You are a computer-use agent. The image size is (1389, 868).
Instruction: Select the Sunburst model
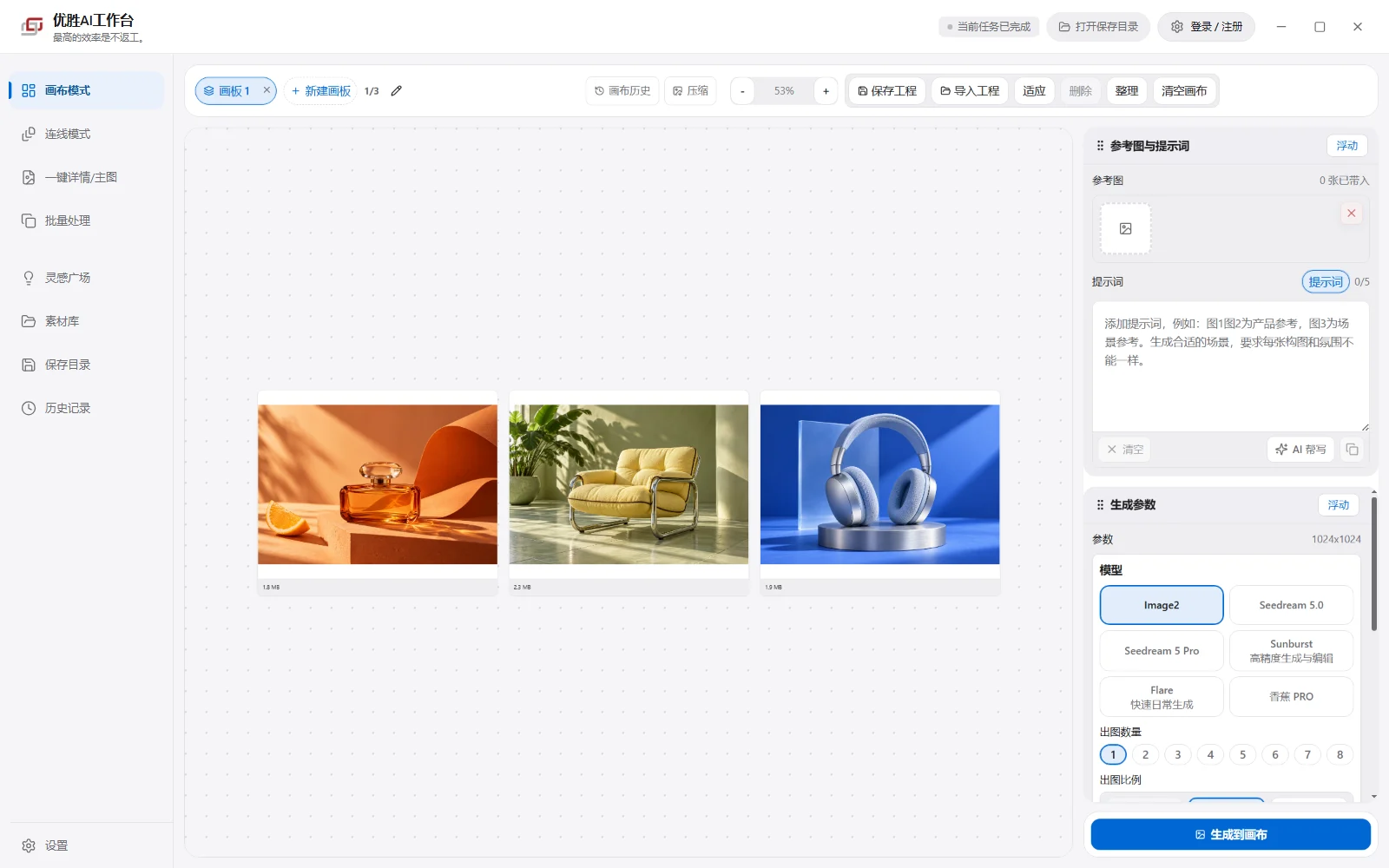1291,651
